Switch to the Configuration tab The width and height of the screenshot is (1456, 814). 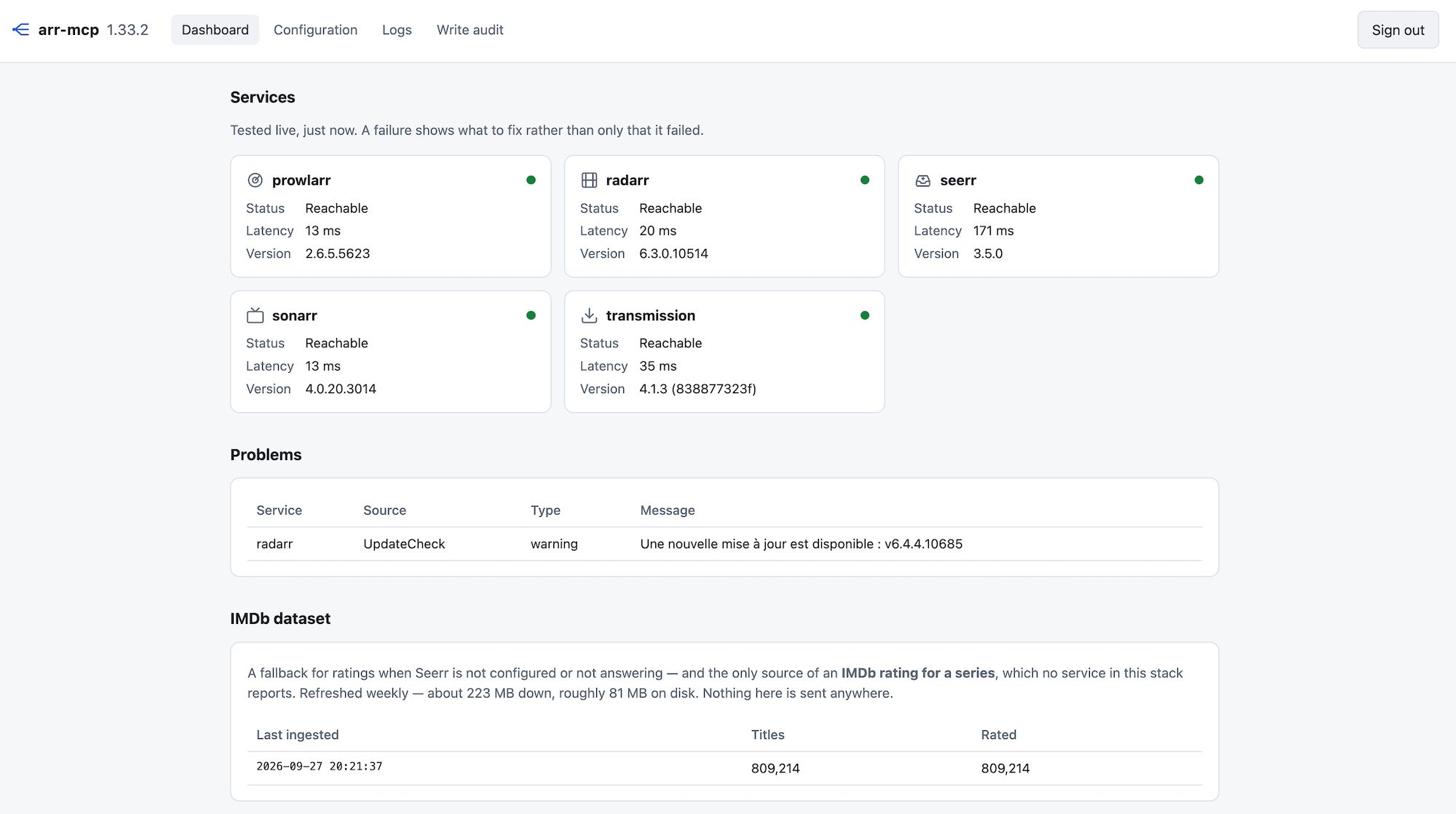click(x=315, y=30)
